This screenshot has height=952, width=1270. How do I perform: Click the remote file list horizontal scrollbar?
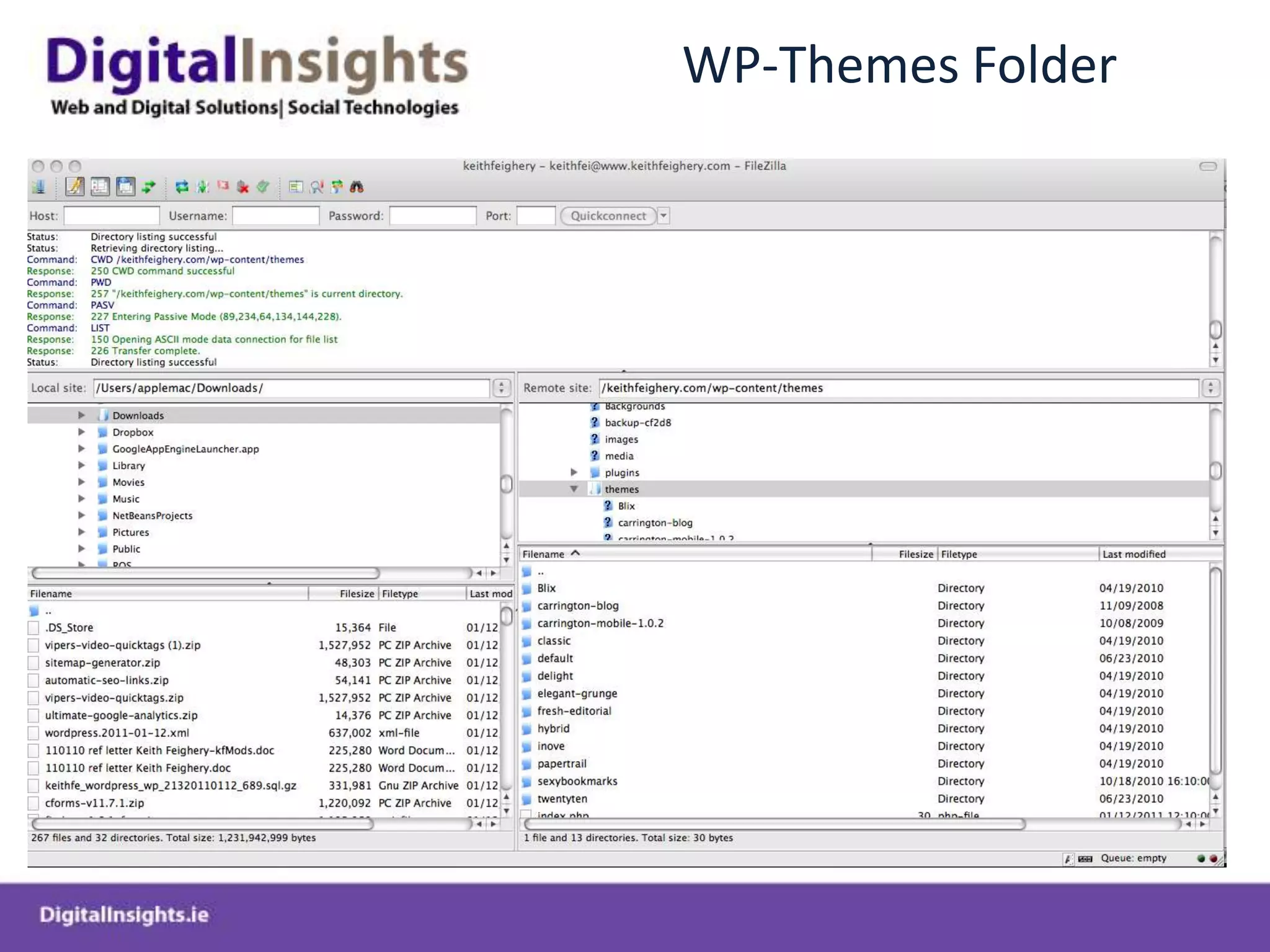click(x=775, y=824)
